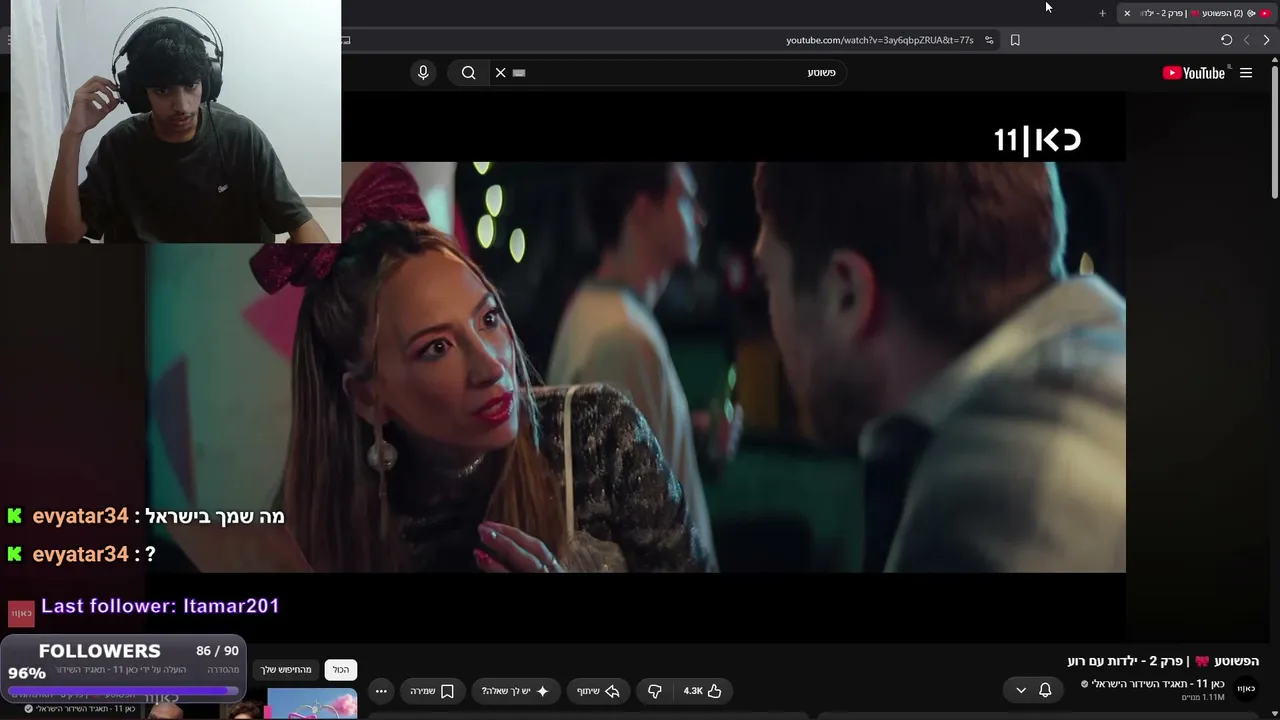This screenshot has height=720, width=1280.
Task: Dislike the video with thumbs down
Action: (655, 691)
